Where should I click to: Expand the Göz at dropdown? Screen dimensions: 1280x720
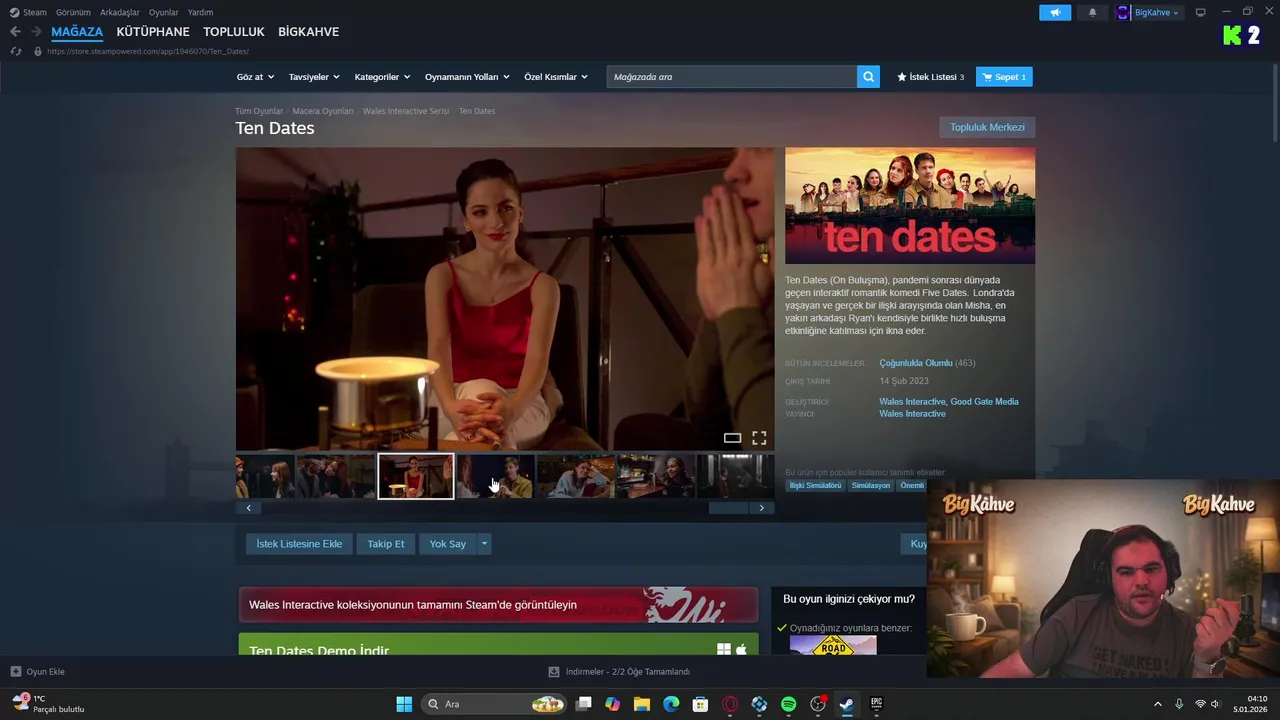(x=255, y=77)
